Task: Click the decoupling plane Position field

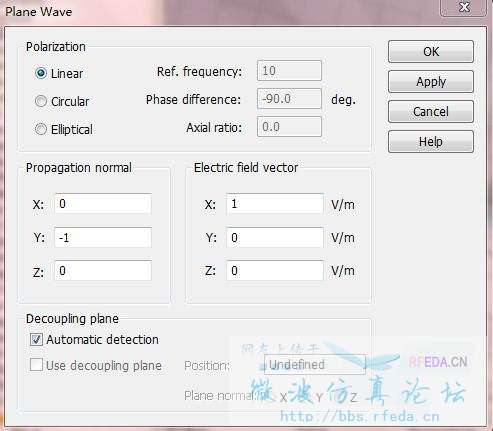Action: click(x=315, y=364)
